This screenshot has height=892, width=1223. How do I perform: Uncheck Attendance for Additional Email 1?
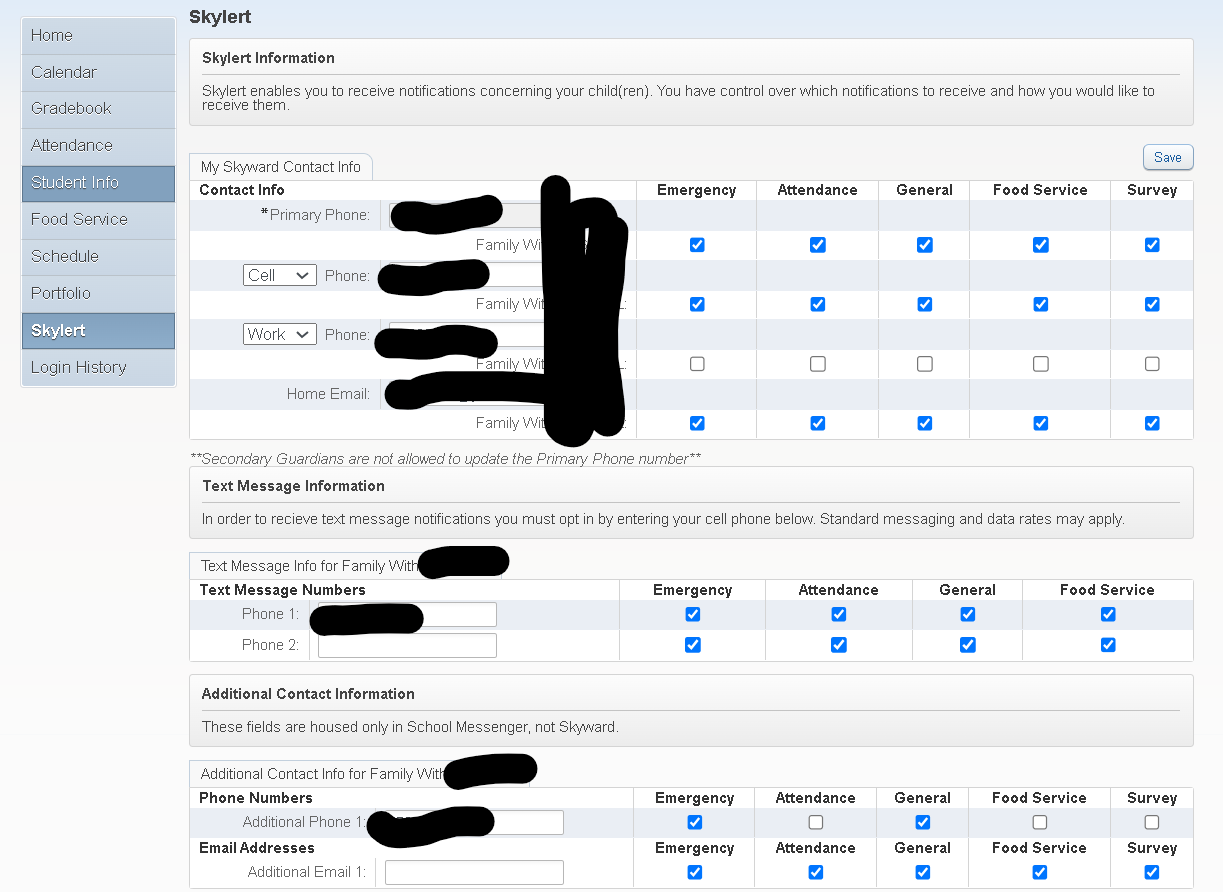[816, 872]
